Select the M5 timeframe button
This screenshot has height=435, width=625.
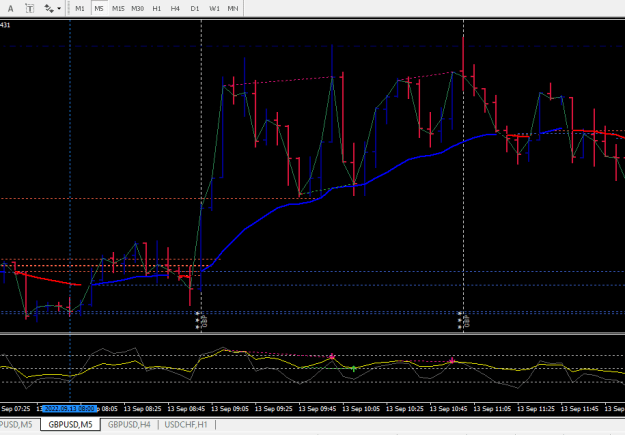click(x=99, y=8)
